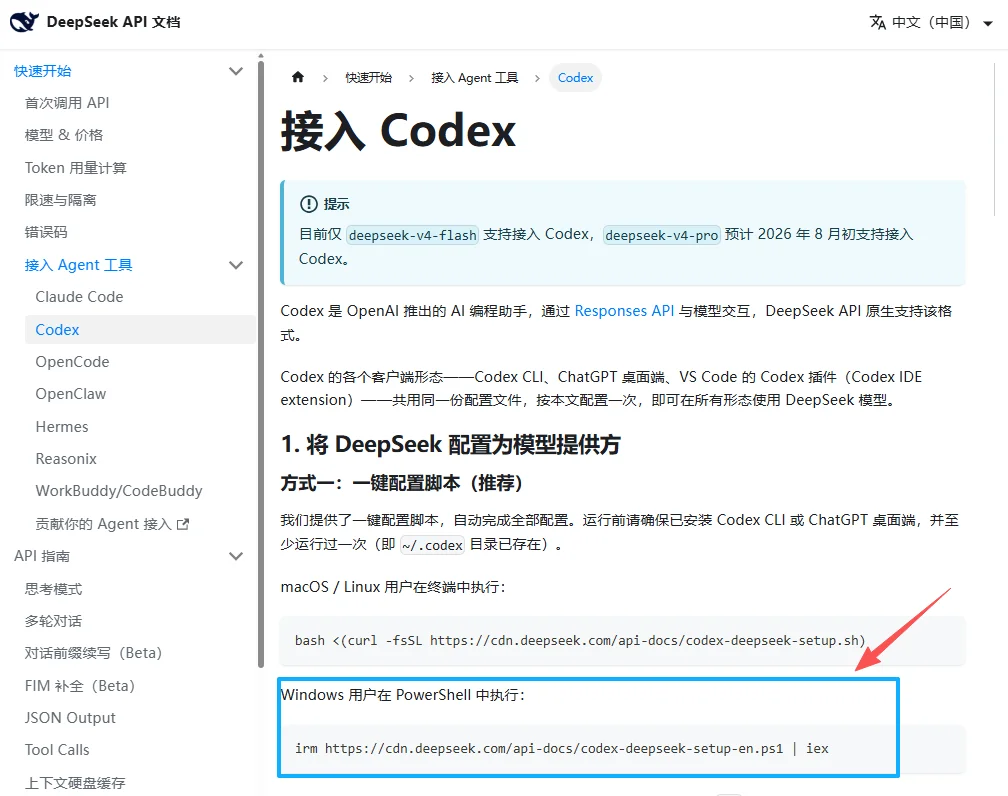The height and width of the screenshot is (796, 1008).
Task: Click the Codex breadcrumb pill
Action: [575, 78]
